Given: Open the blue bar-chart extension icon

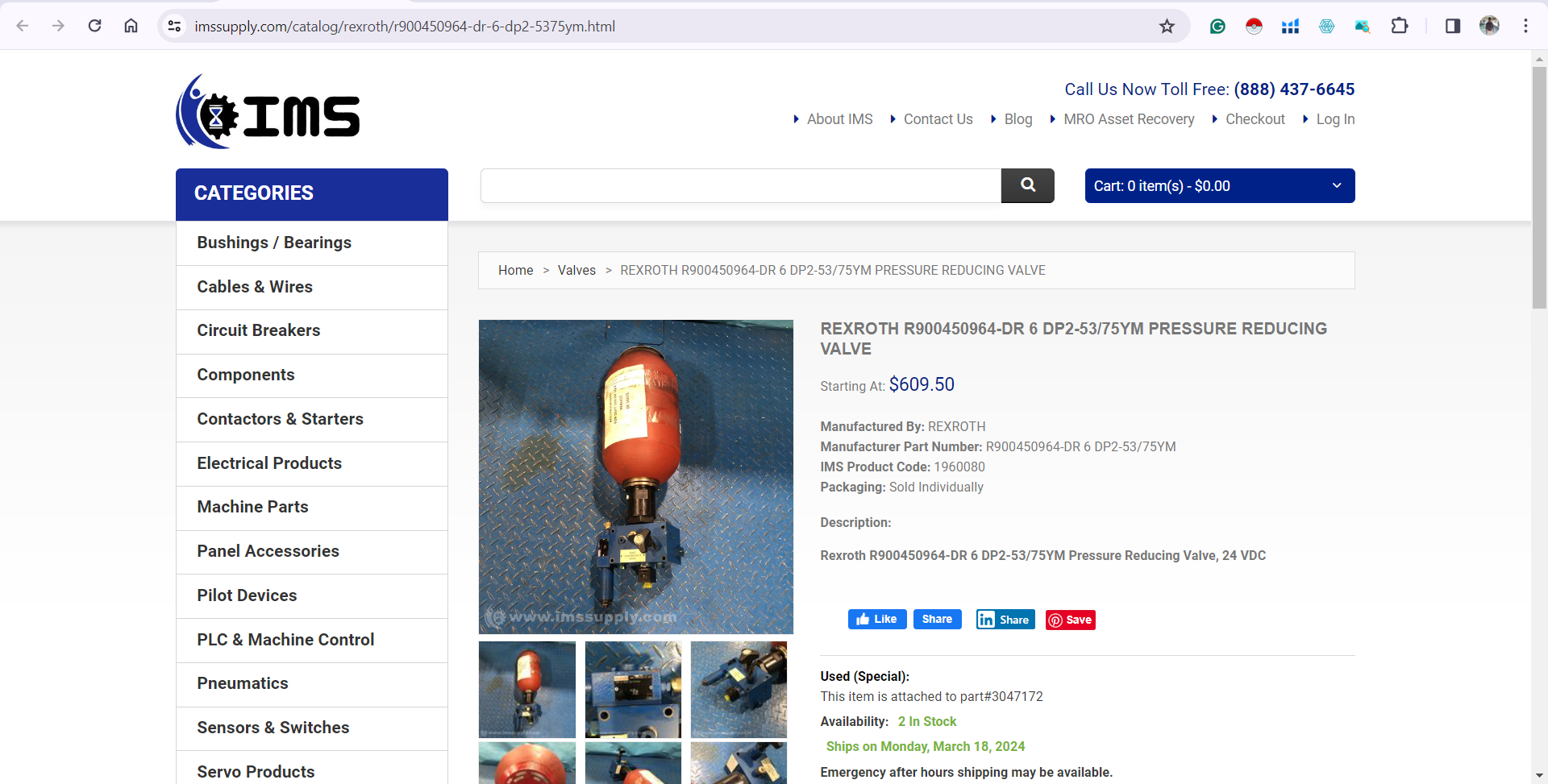Looking at the screenshot, I should tap(1290, 27).
